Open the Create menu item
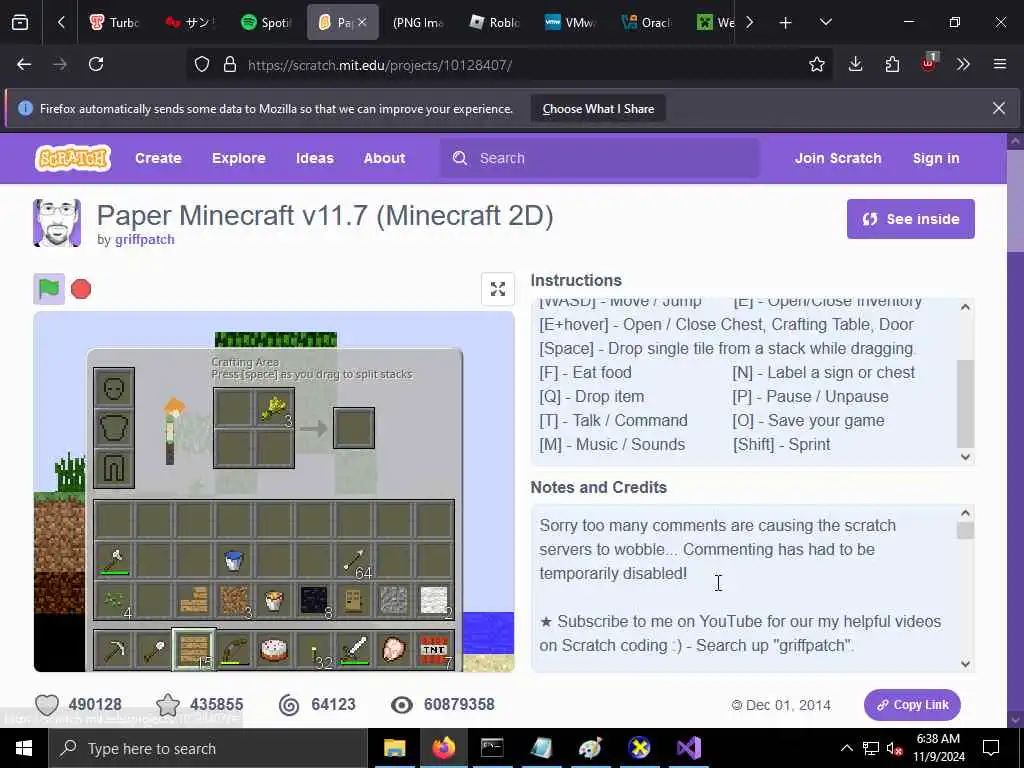Viewport: 1024px width, 768px height. click(158, 158)
